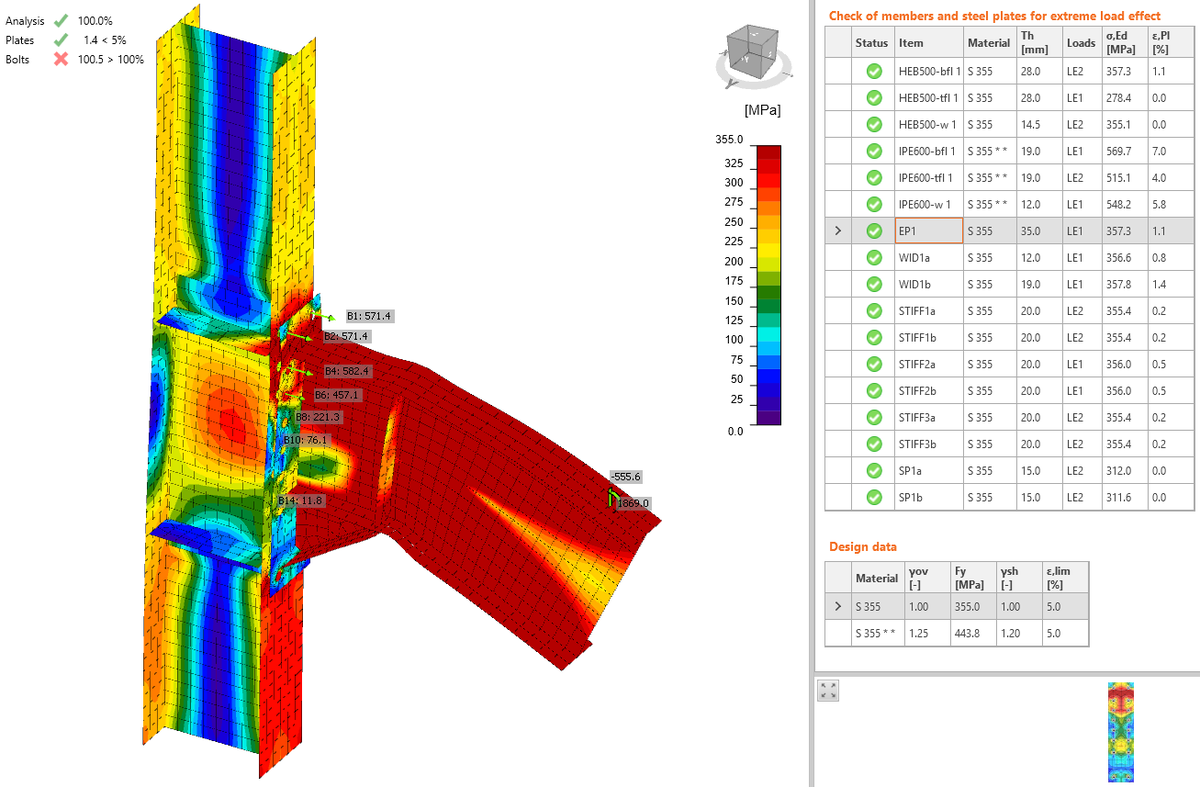Click the expand-view arrows icon below the table
Viewport: 1200px width, 787px height.
[826, 689]
